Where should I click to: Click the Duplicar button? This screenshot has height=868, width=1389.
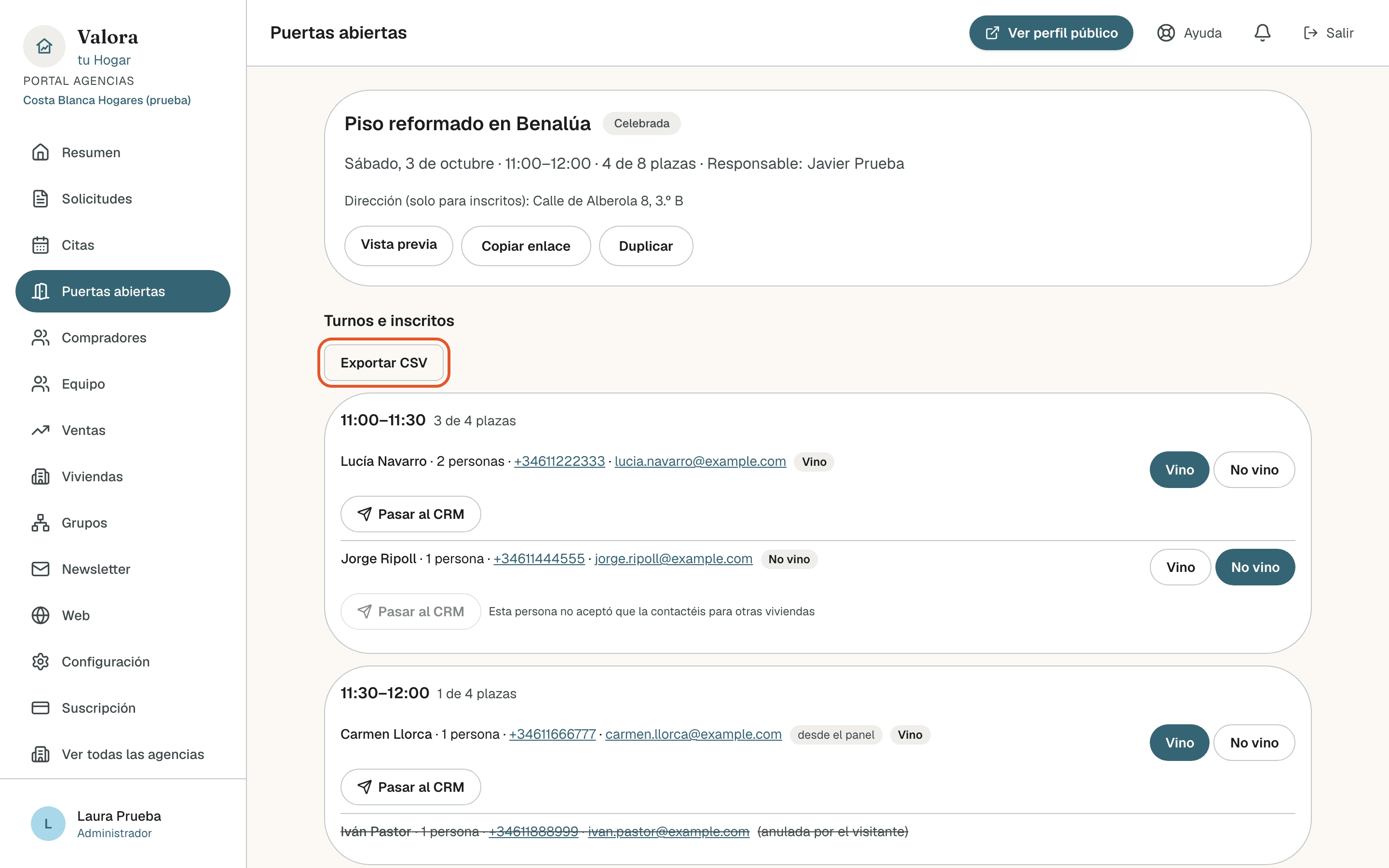646,246
